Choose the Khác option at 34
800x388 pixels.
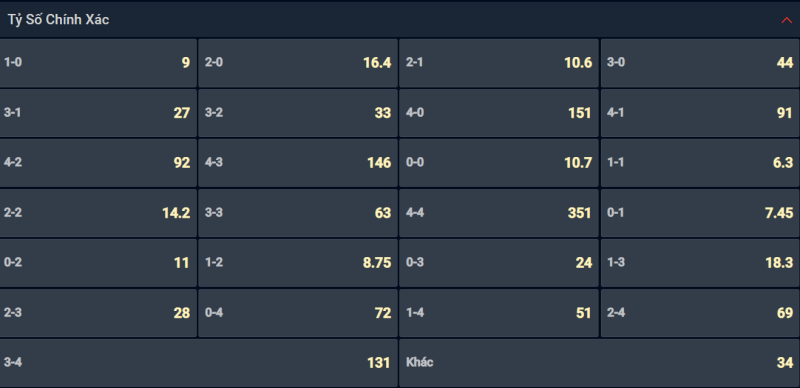pyautogui.click(x=599, y=363)
